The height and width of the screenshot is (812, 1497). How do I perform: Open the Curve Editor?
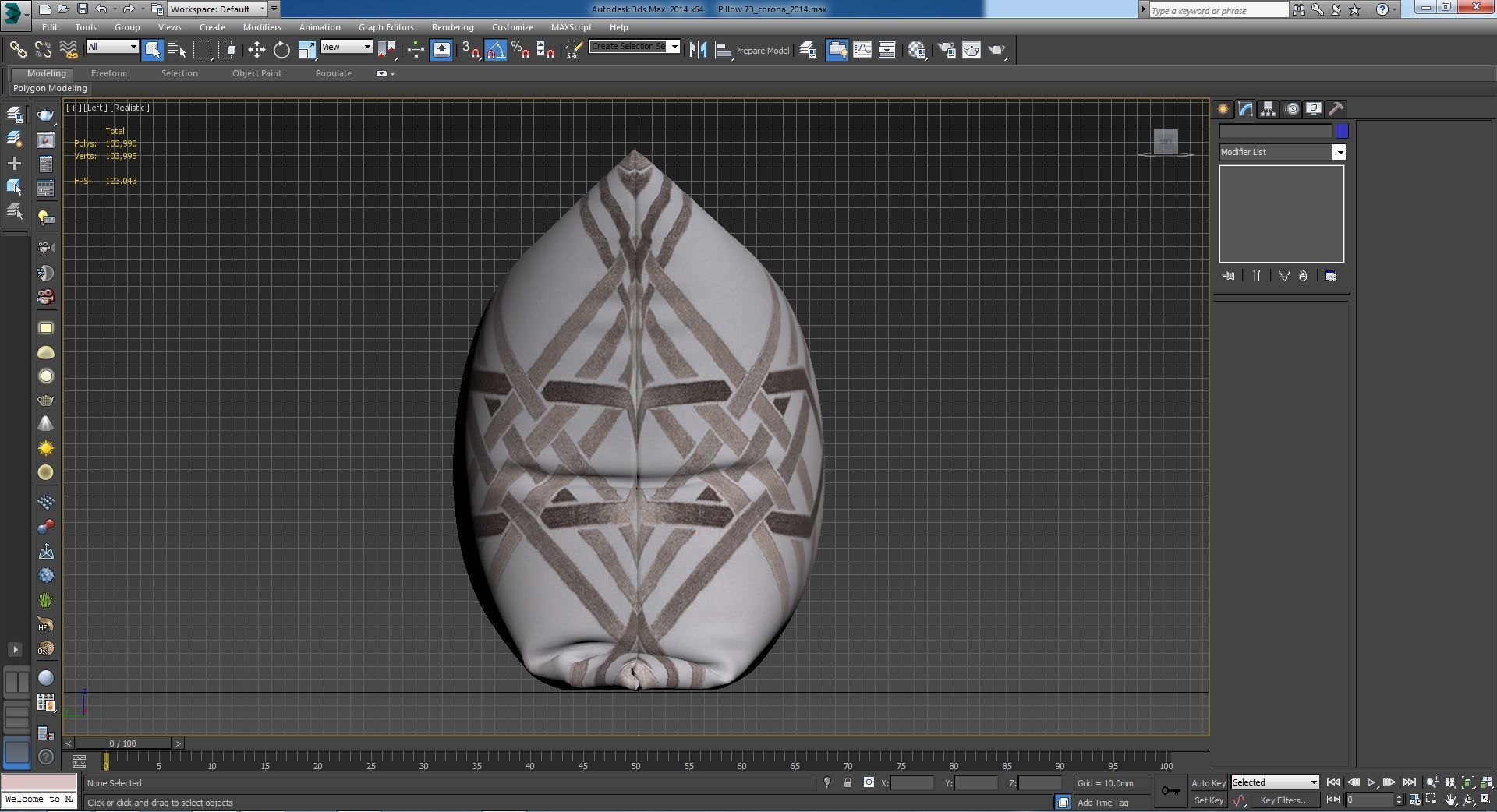point(862,50)
